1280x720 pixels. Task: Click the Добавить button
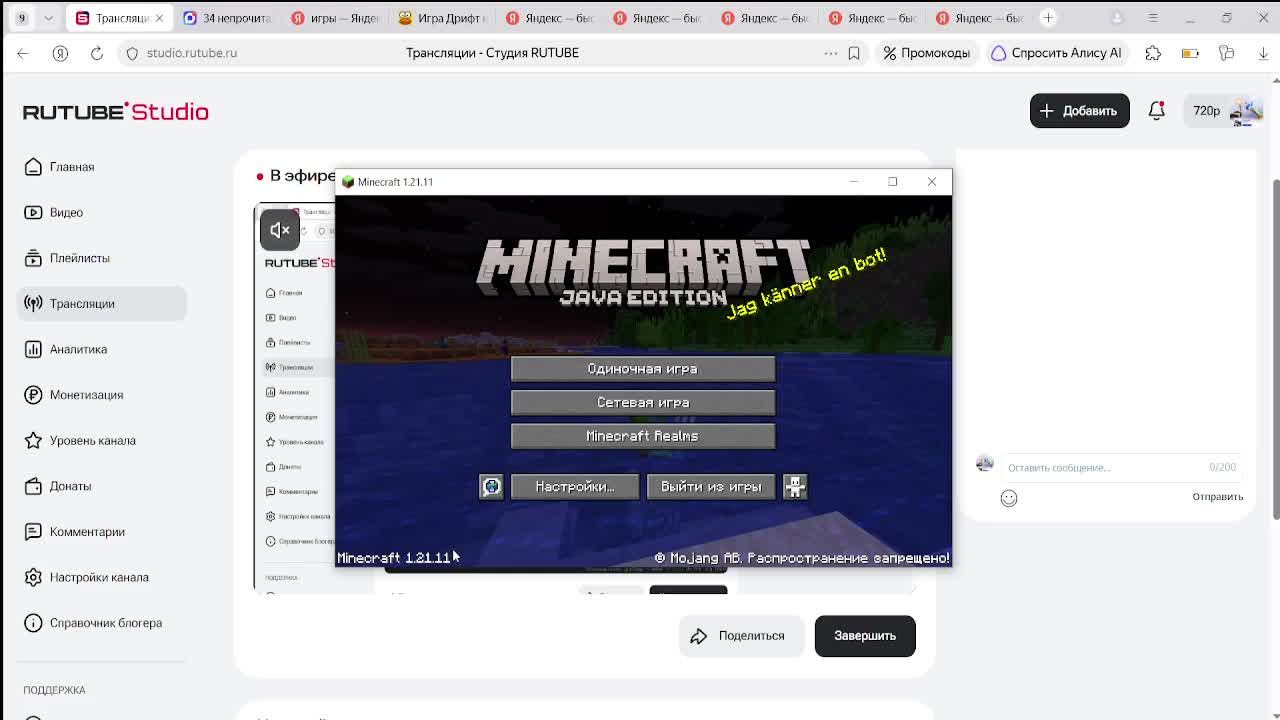tap(1079, 111)
